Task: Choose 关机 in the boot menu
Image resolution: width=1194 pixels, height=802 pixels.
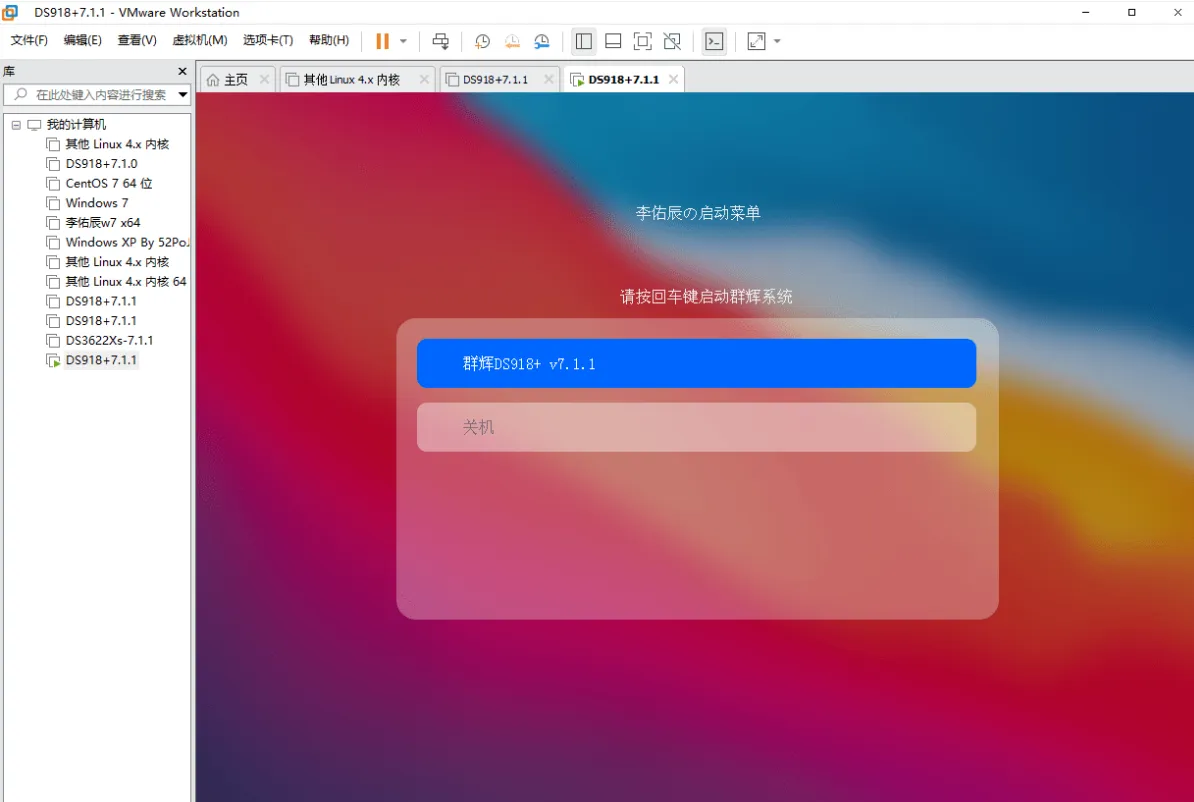Action: 696,427
